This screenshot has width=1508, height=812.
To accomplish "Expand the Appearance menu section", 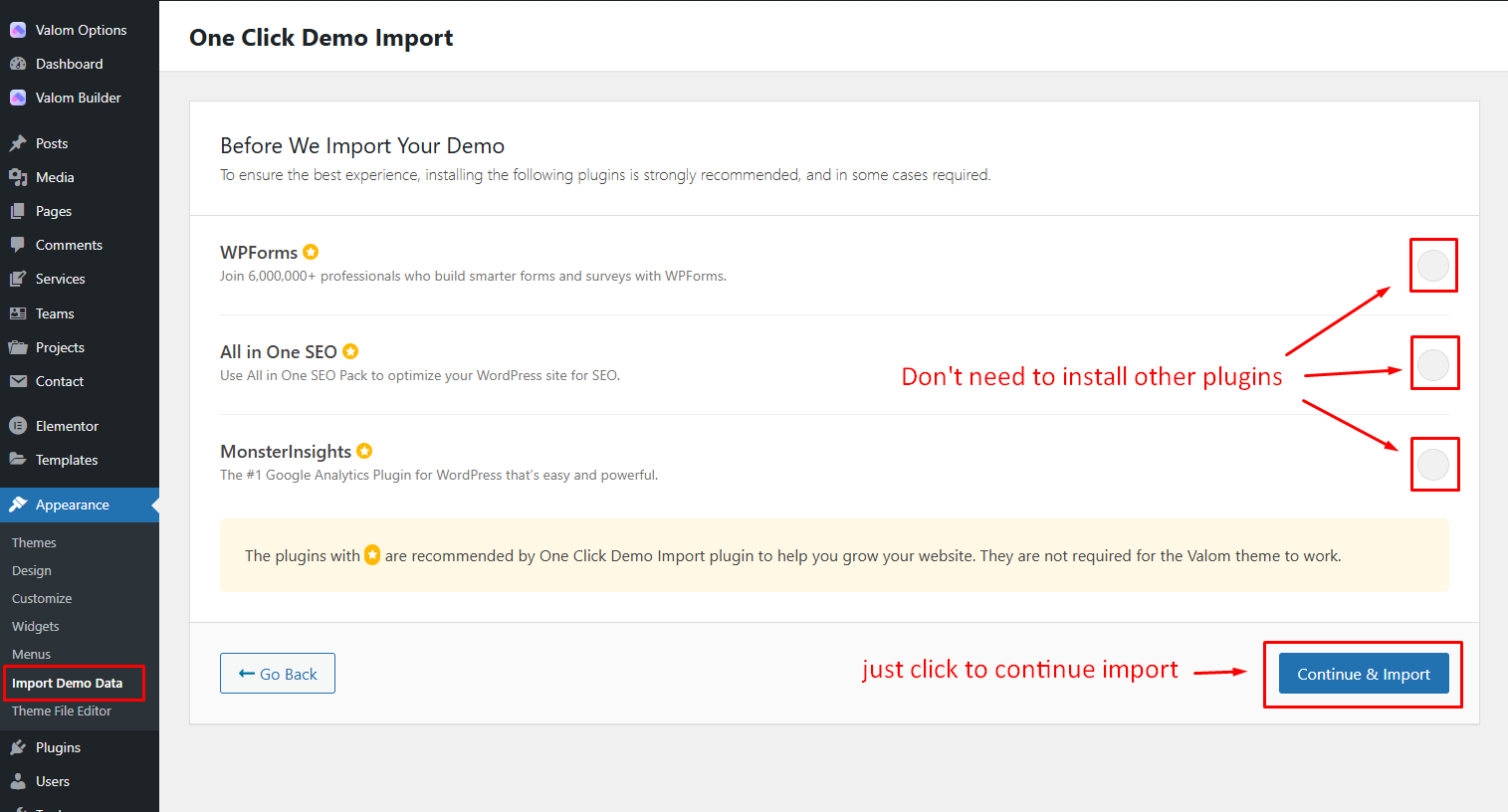I will tap(72, 505).
